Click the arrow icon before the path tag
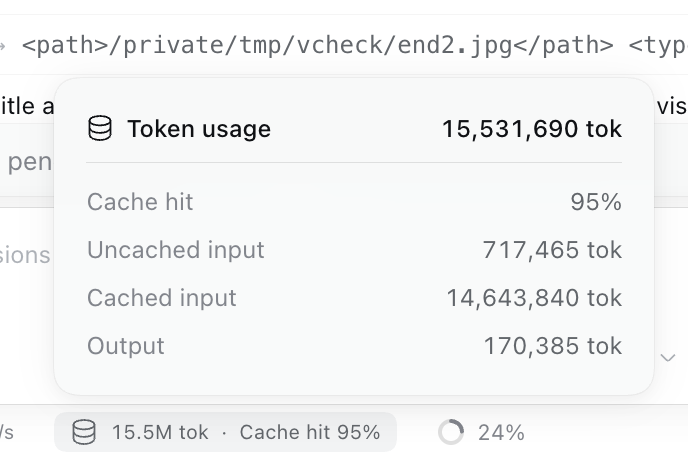Screen dimensions: 688x460 pos(3,46)
